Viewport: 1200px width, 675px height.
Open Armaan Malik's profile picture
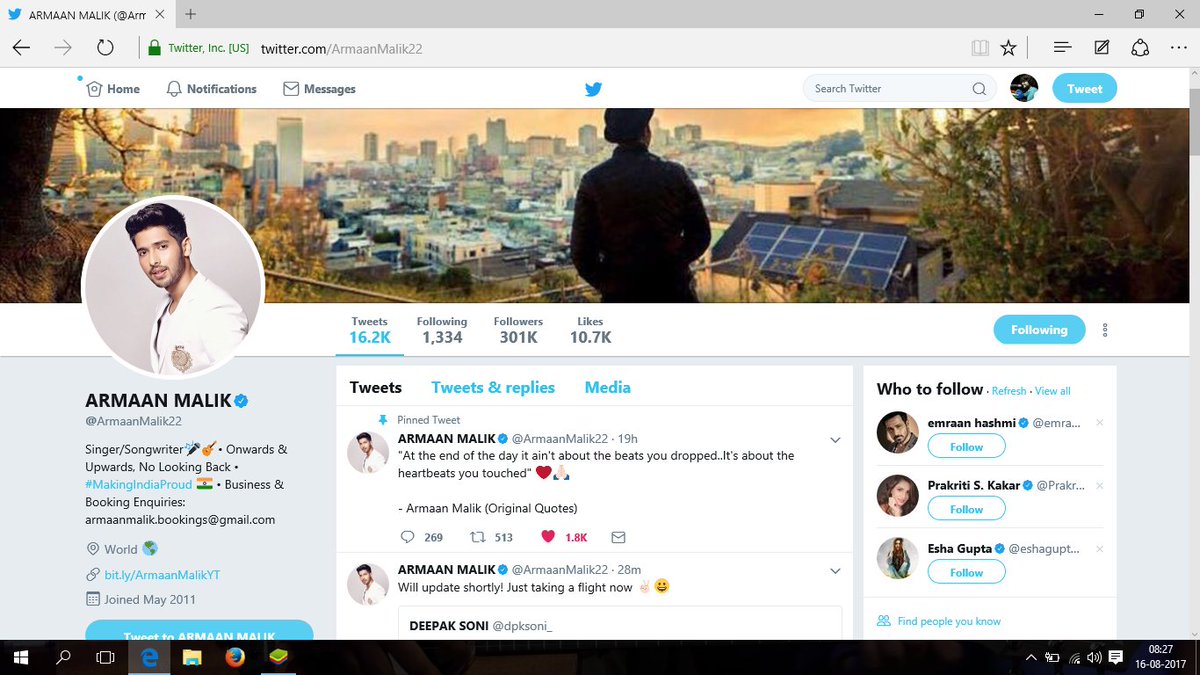coord(173,287)
